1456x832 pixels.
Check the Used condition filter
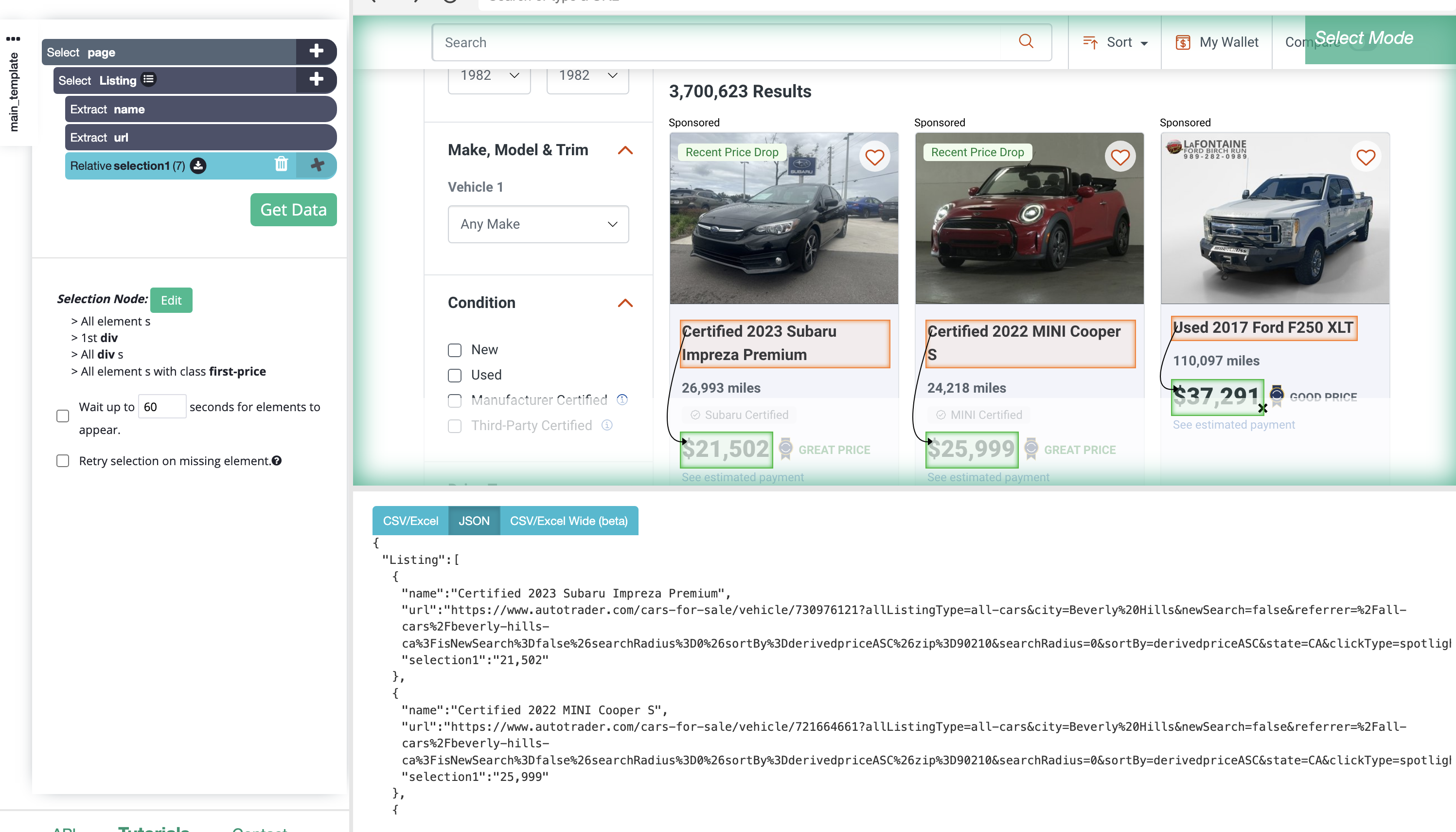(455, 375)
